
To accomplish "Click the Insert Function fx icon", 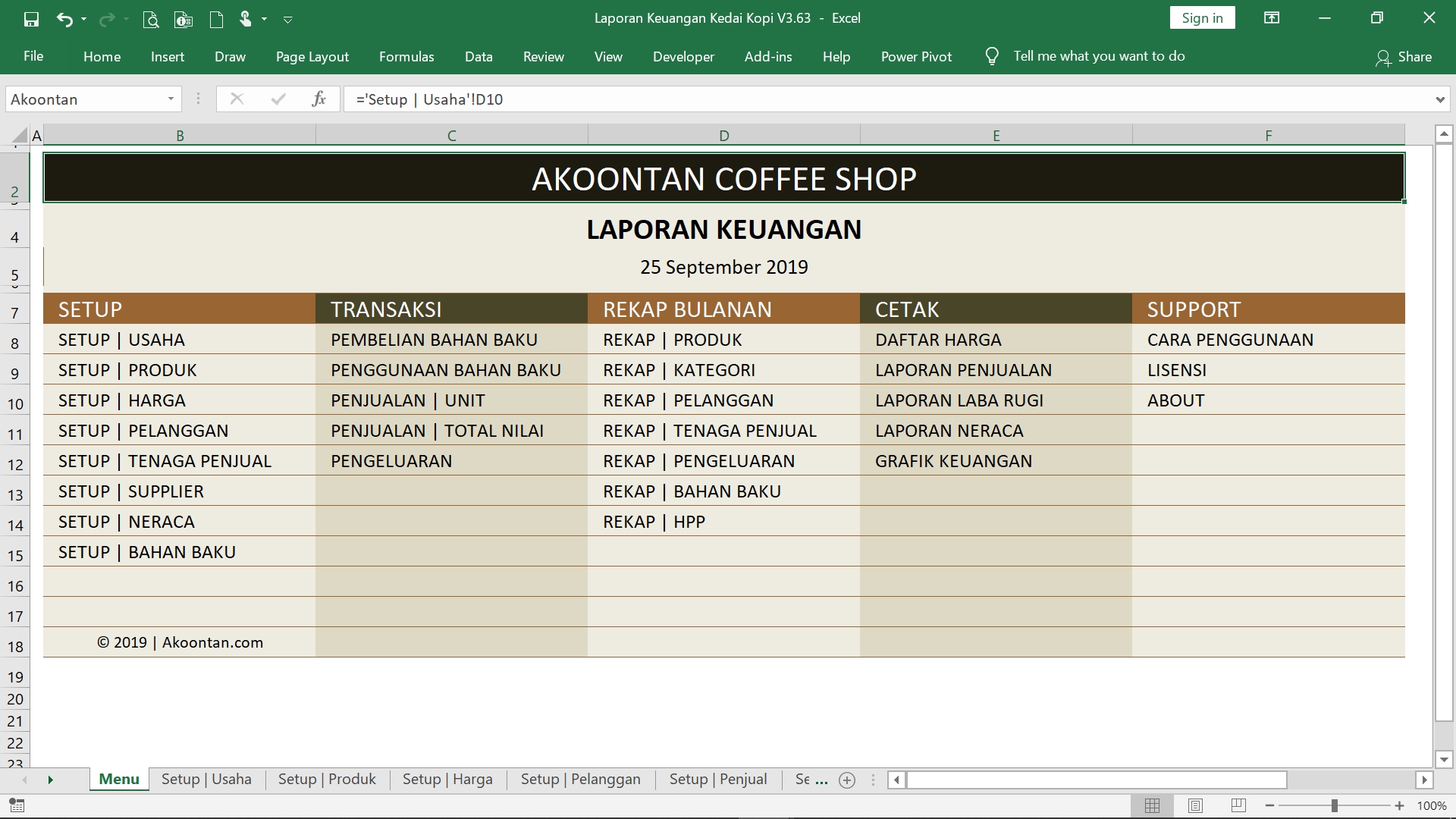I will pos(318,99).
